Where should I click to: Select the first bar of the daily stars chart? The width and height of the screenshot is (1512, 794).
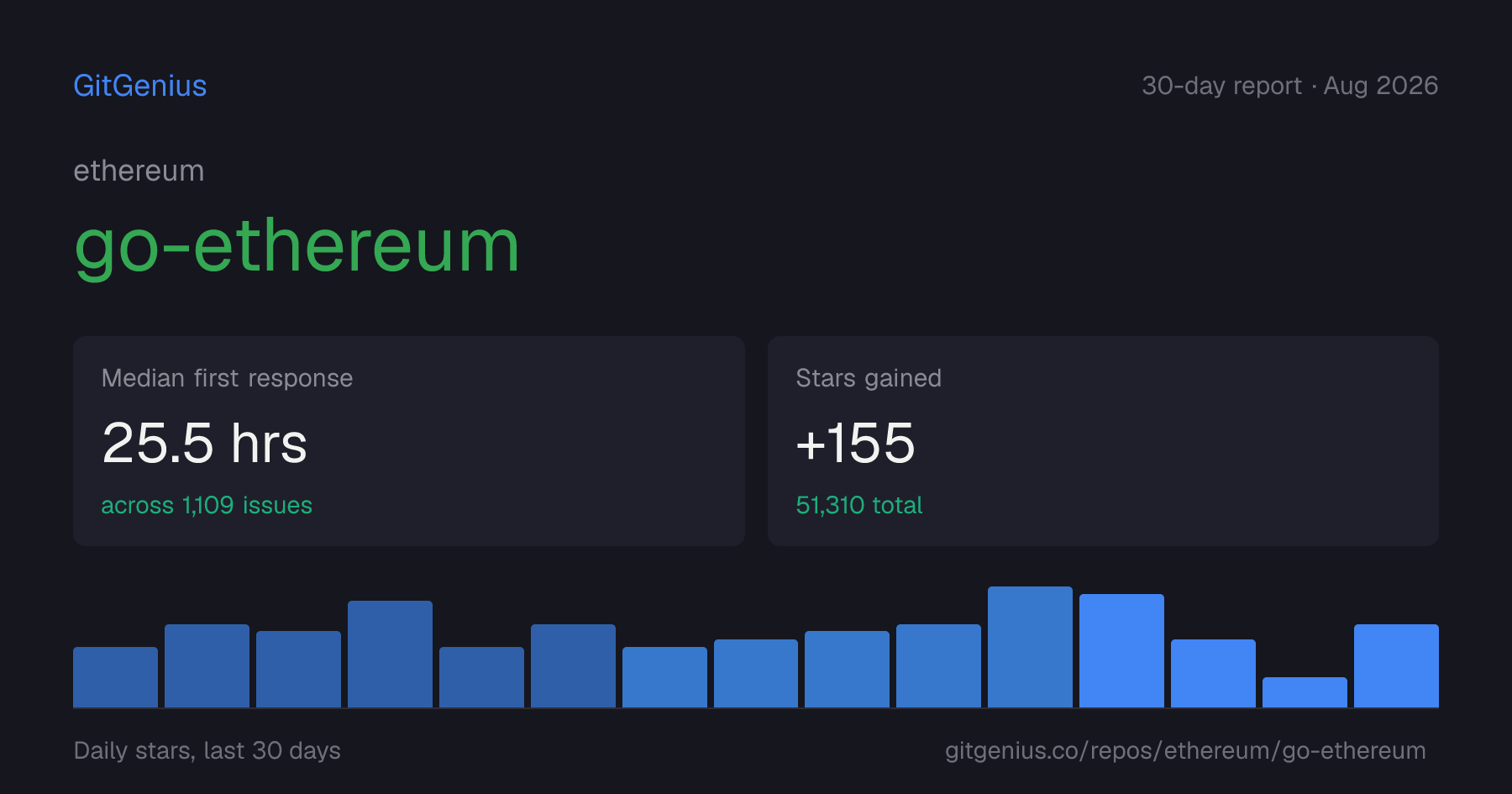(115, 677)
